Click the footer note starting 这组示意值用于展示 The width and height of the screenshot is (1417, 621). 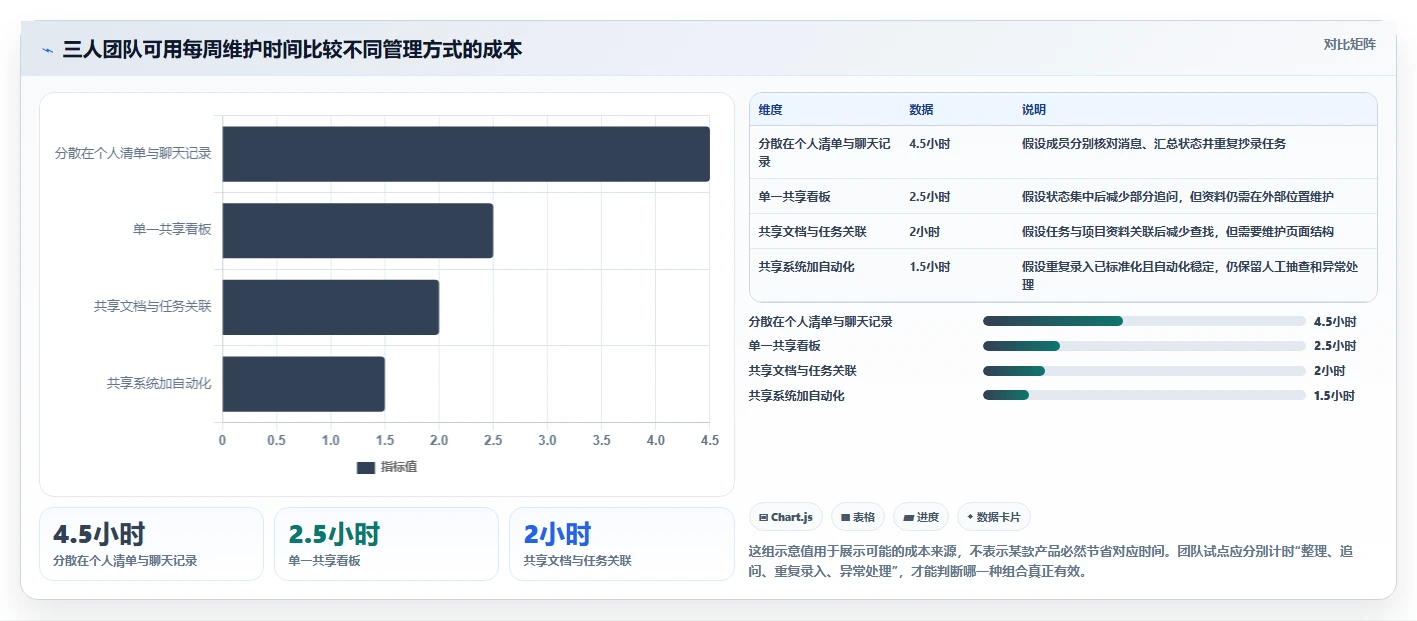click(x=1050, y=561)
